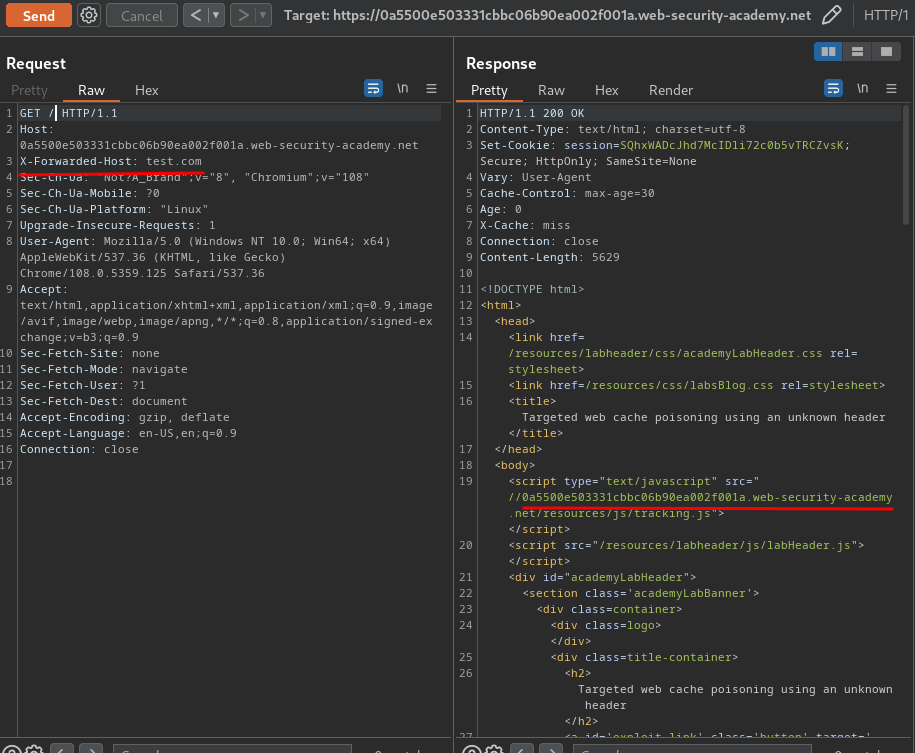Click the 'Age: 0' response header

point(501,209)
